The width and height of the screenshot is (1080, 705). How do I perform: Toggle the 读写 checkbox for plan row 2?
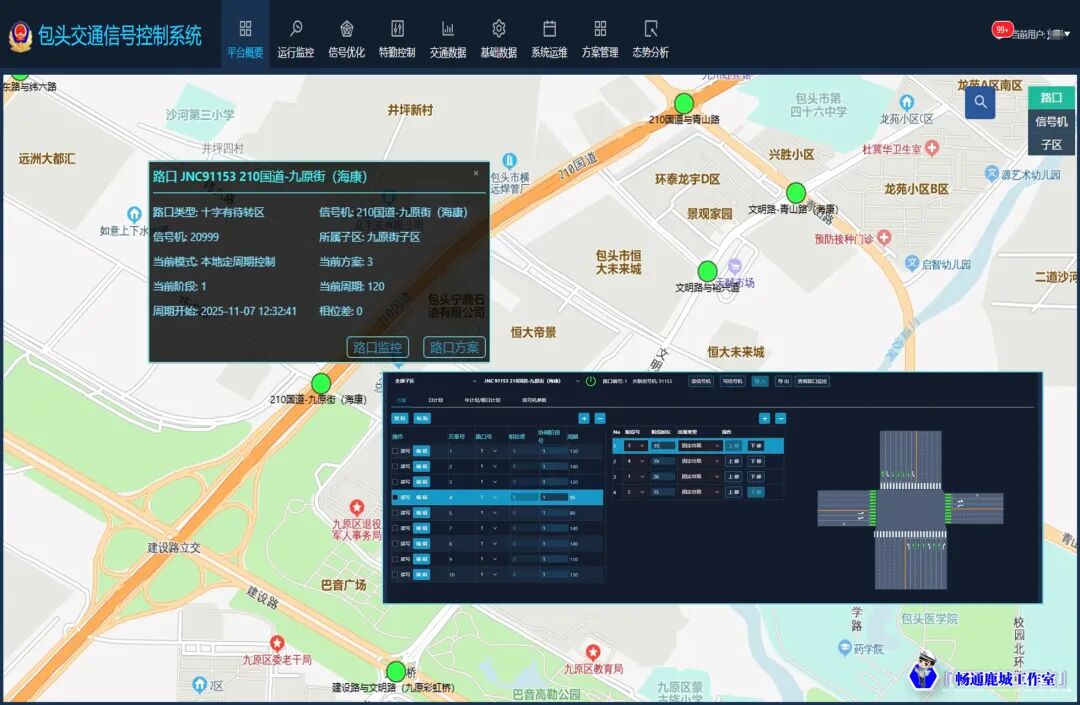tap(395, 466)
